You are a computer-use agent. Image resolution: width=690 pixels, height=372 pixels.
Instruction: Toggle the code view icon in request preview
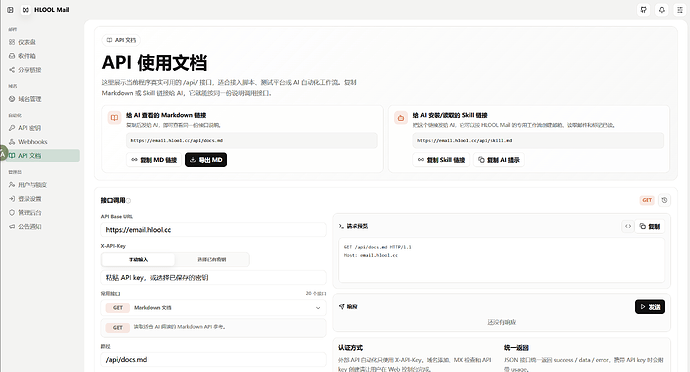pyautogui.click(x=628, y=226)
